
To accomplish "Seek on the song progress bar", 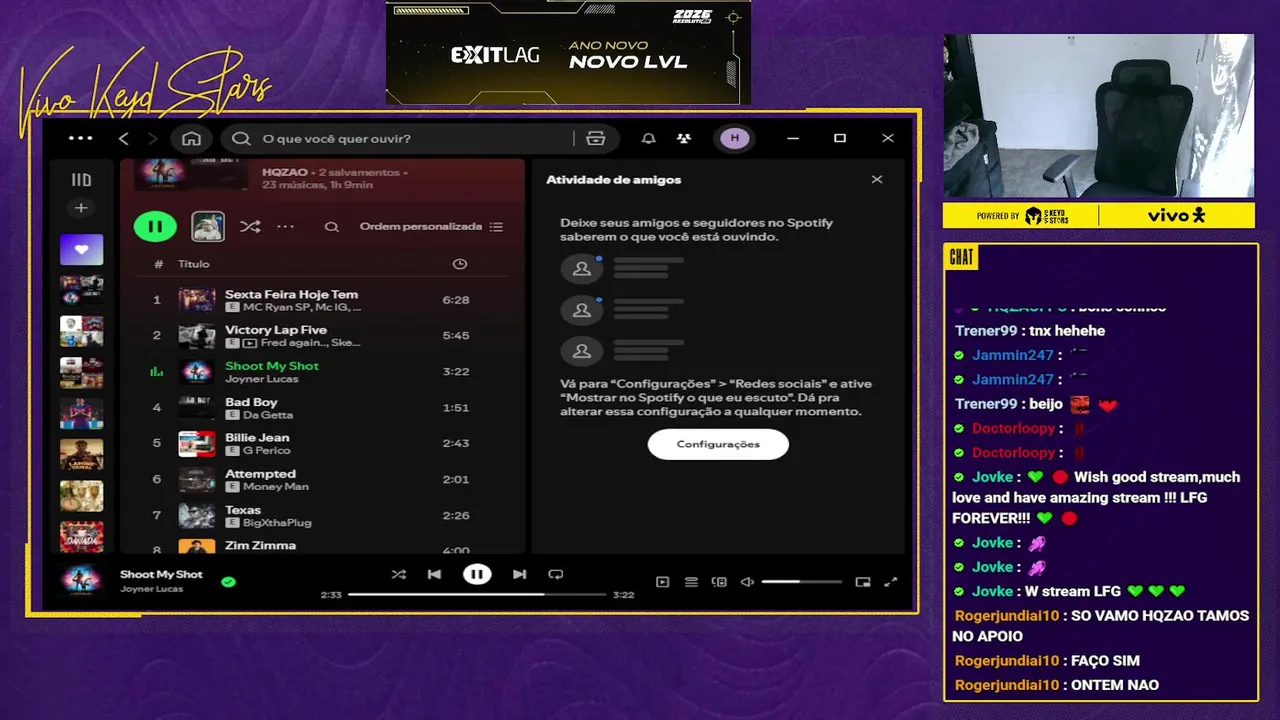I will (x=477, y=594).
